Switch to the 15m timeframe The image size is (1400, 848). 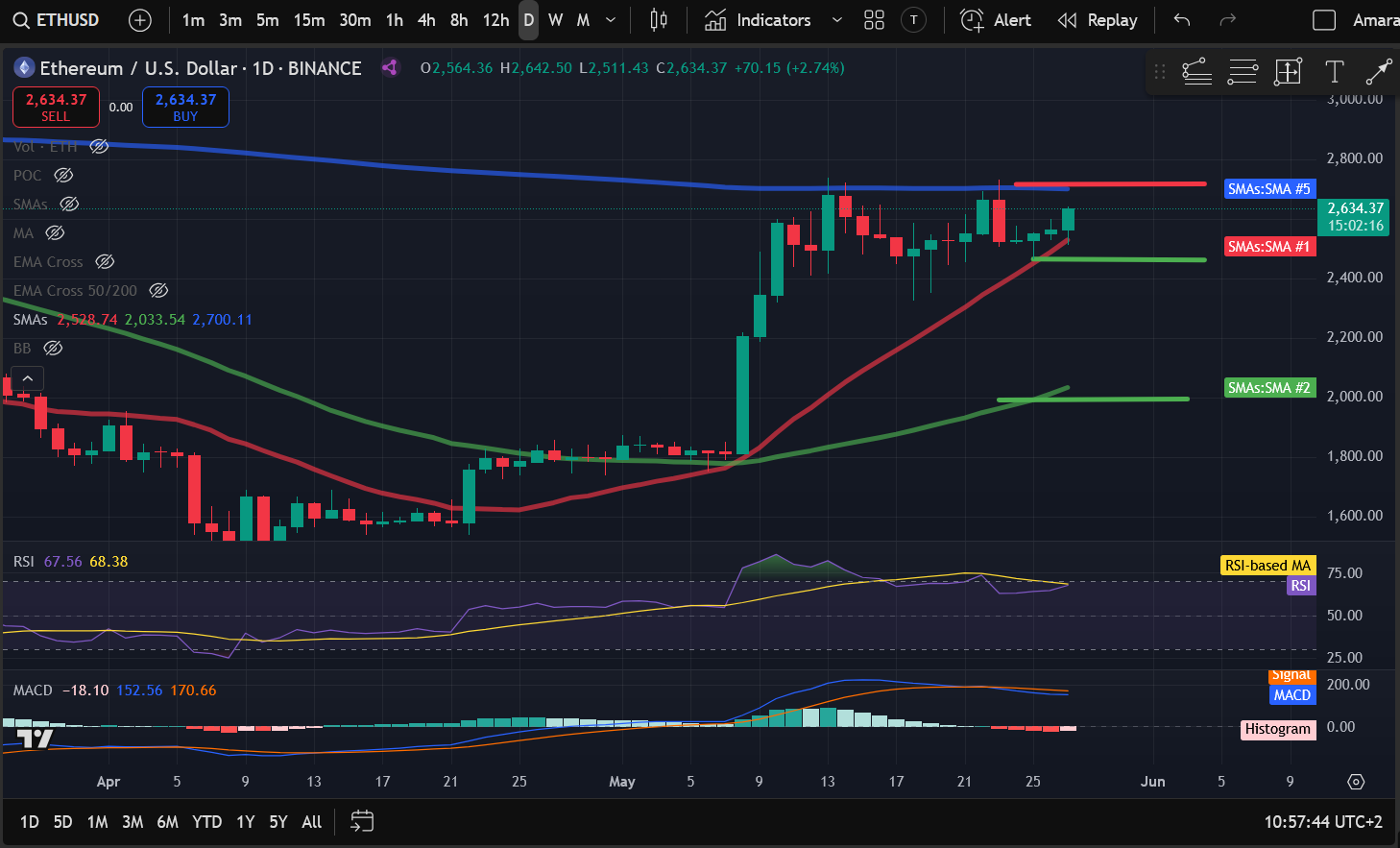click(x=309, y=20)
